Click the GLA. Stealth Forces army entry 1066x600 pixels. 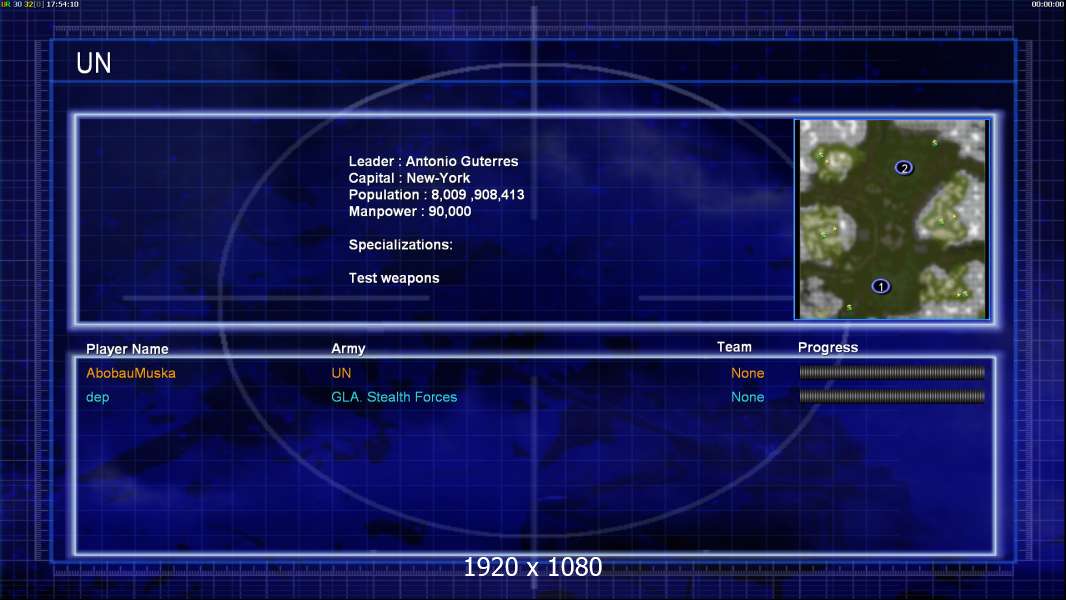(394, 397)
